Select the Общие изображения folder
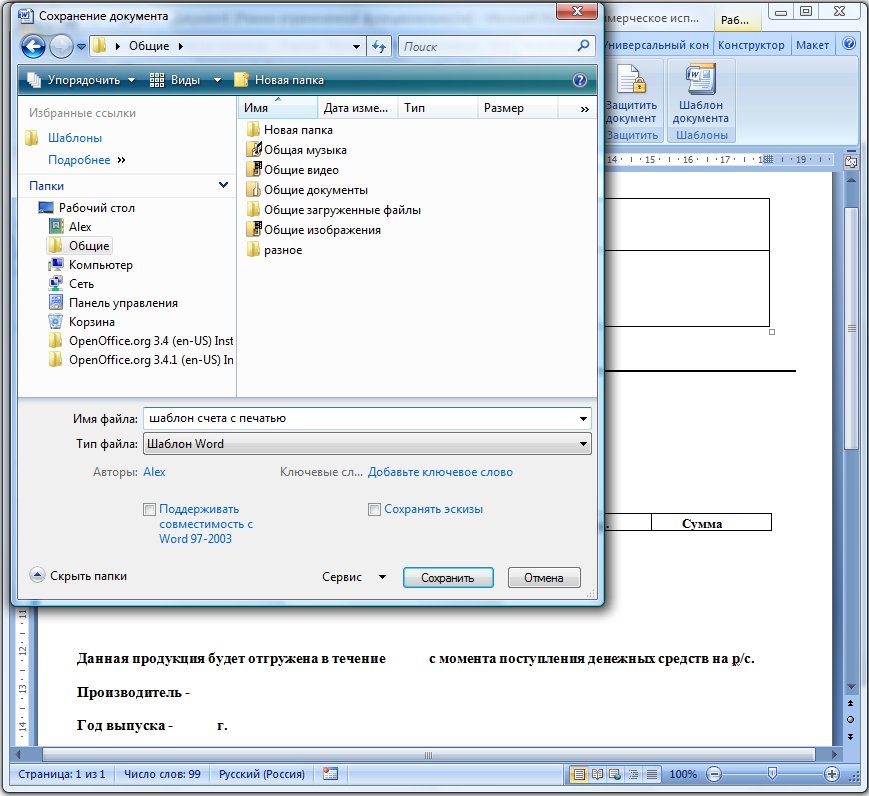 (314, 229)
